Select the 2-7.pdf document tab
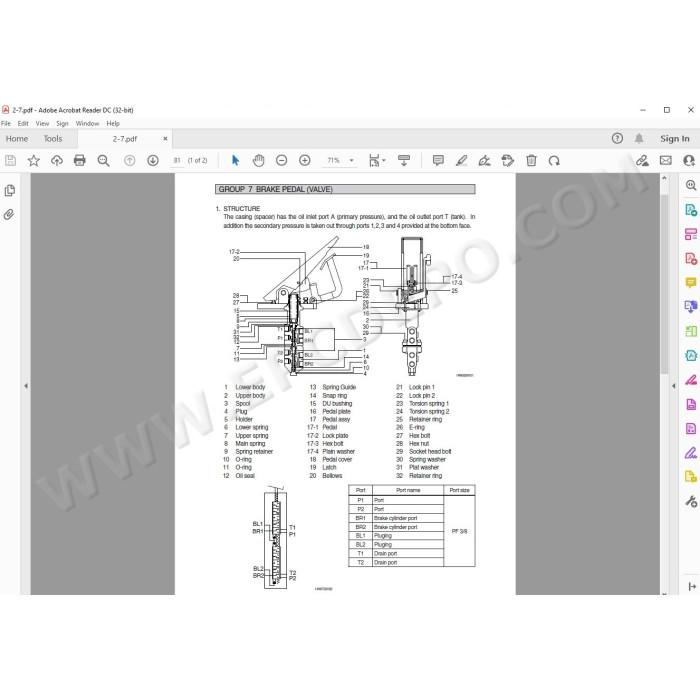Screen dimensions: 700x700 (x=125, y=139)
